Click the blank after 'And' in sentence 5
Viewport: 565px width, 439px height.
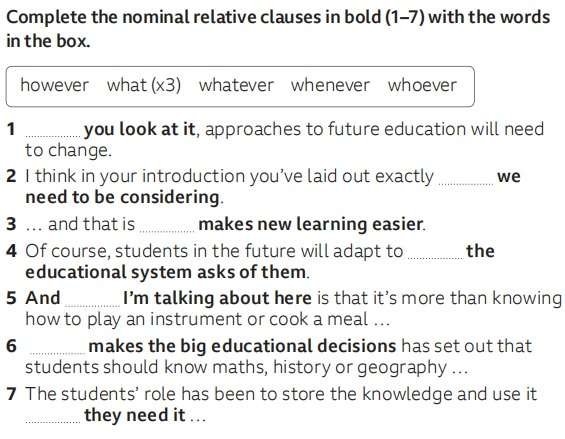click(x=92, y=301)
